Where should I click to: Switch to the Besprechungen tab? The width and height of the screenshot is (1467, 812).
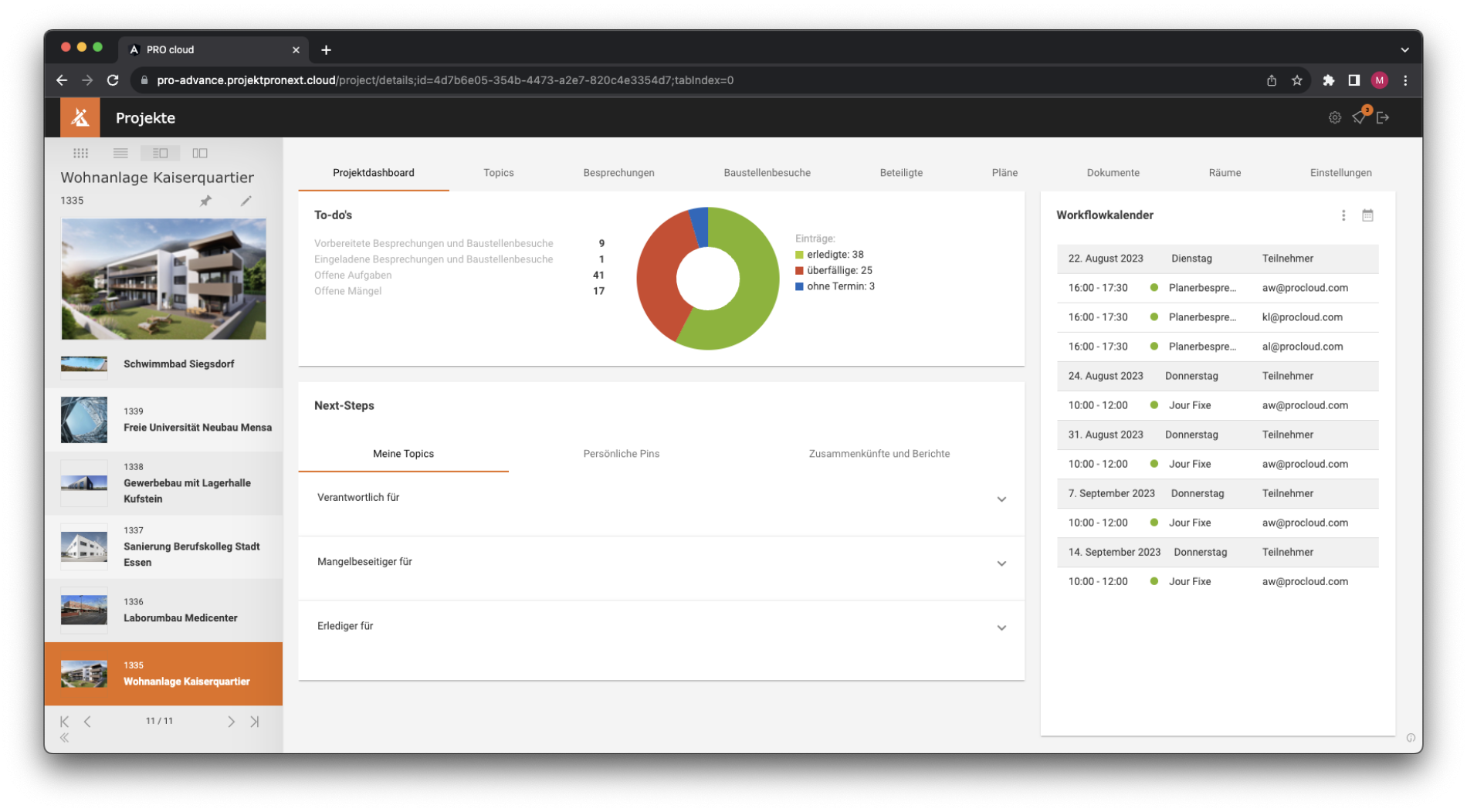618,173
